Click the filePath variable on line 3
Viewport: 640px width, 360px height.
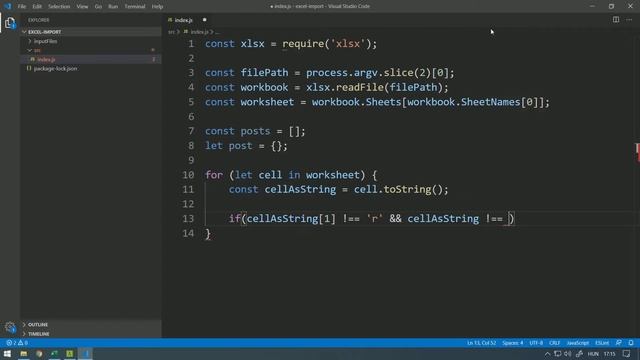click(264, 73)
